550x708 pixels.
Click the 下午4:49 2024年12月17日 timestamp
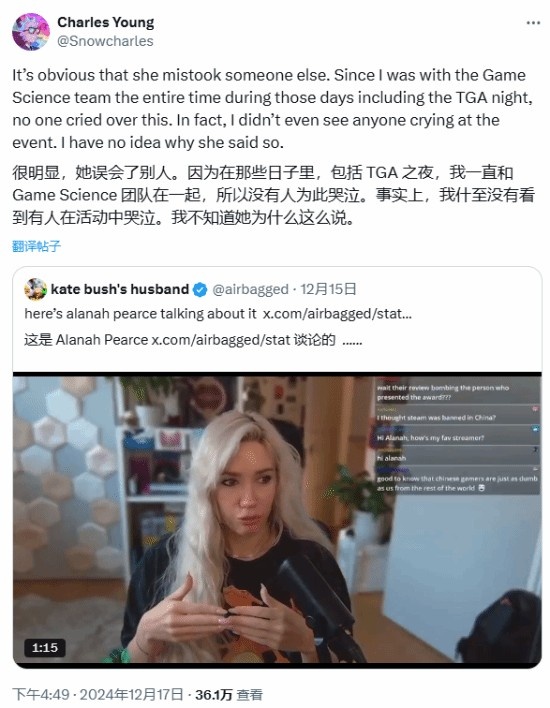tap(98, 694)
